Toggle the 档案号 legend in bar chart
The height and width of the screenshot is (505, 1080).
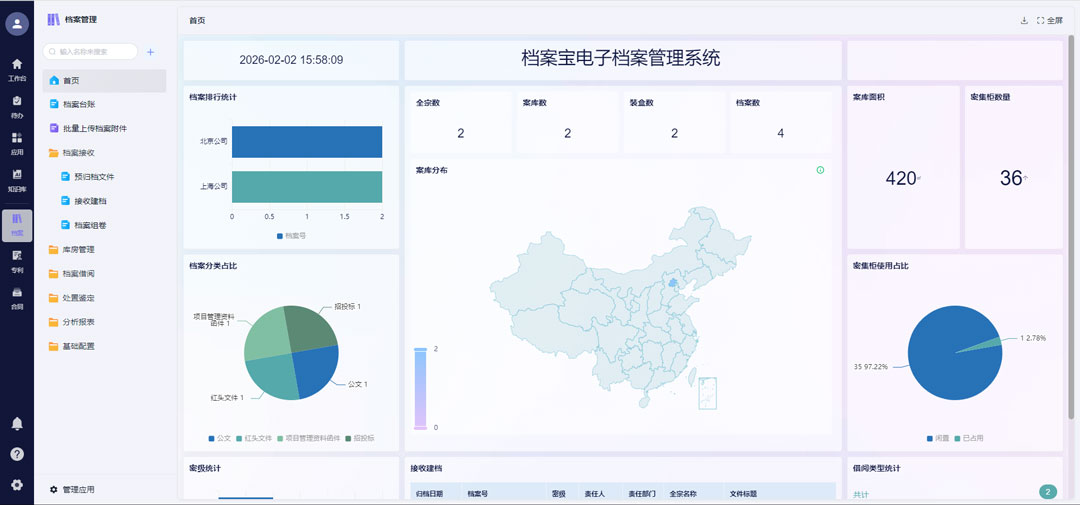tap(290, 236)
